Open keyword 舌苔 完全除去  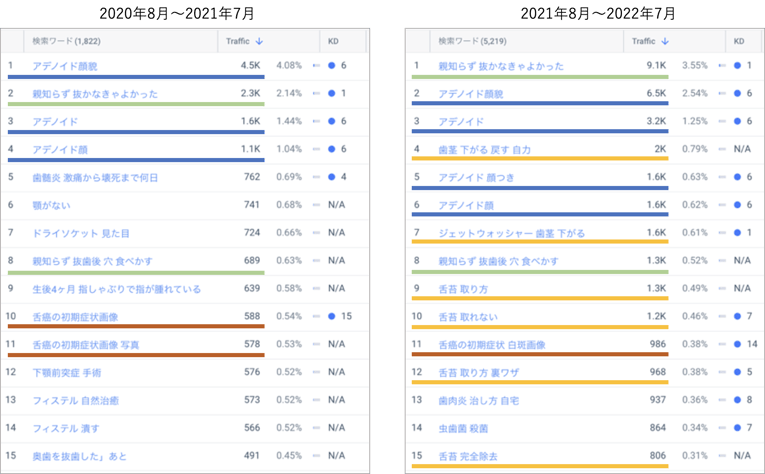click(468, 456)
